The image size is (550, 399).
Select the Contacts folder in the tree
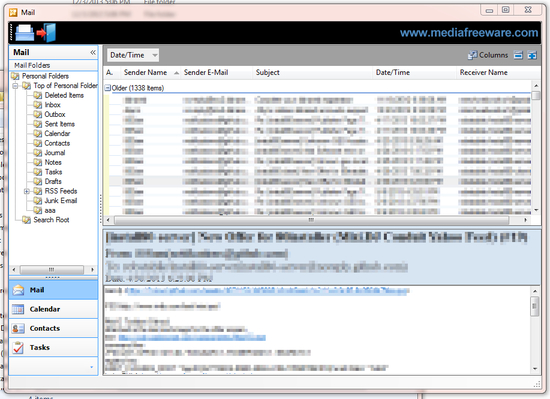point(57,143)
